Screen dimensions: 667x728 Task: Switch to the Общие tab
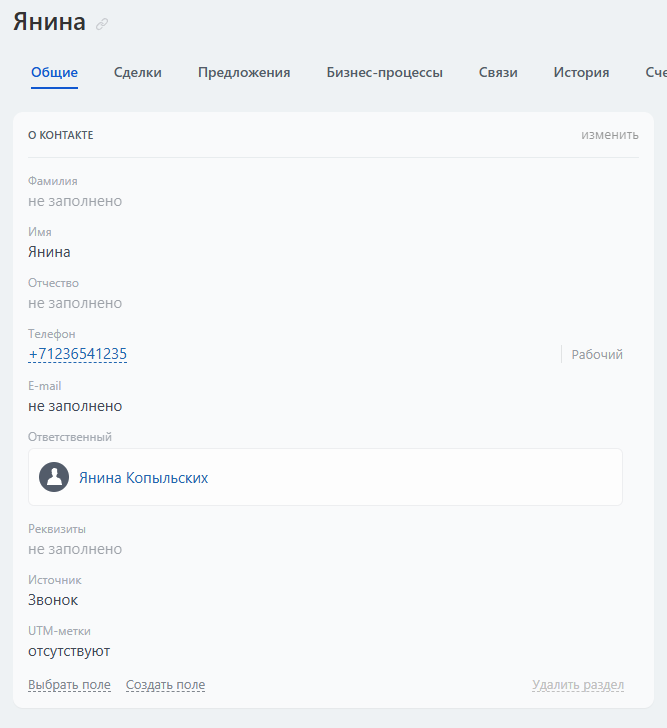point(54,72)
